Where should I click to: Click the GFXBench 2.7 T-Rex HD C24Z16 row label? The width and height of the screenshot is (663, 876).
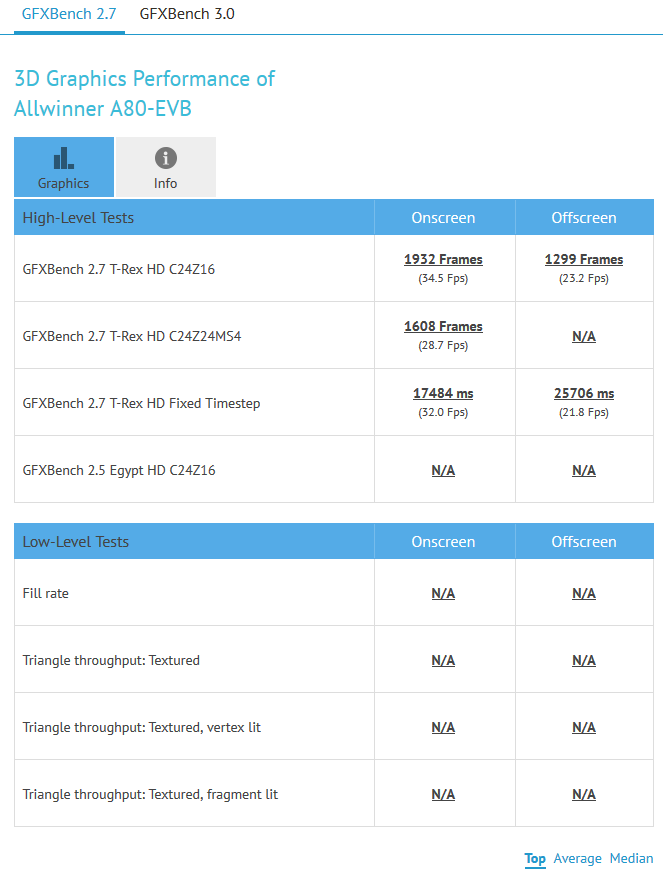click(118, 269)
